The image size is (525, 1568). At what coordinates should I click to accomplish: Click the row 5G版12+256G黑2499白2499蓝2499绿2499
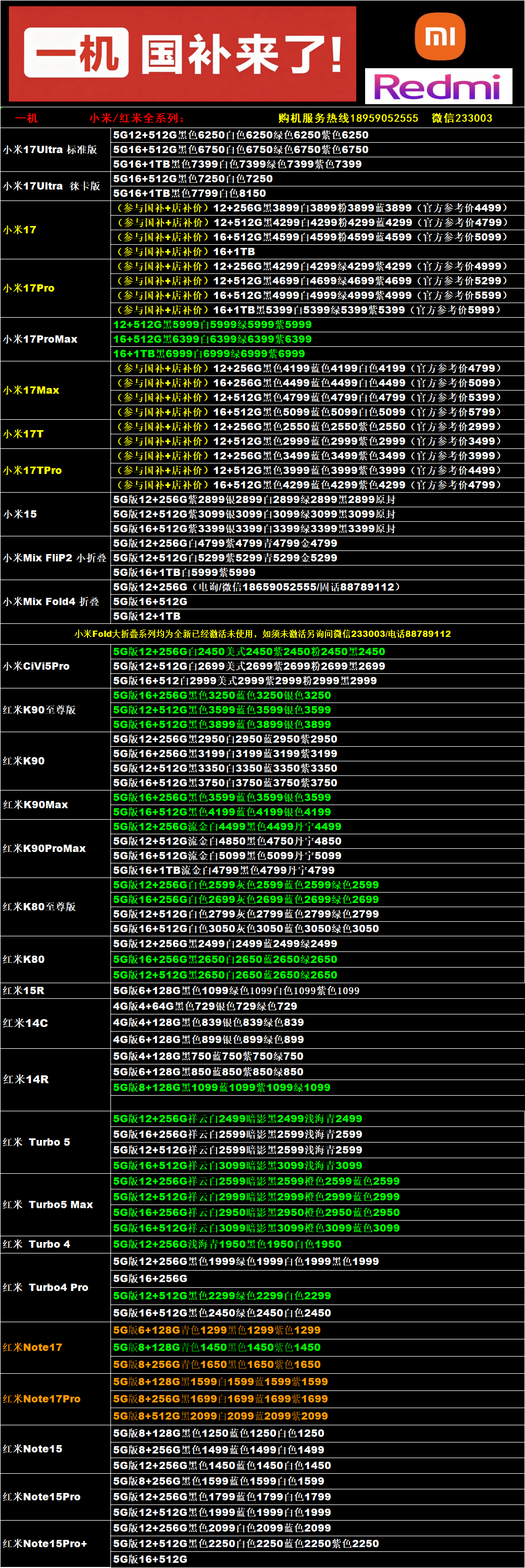317,945
